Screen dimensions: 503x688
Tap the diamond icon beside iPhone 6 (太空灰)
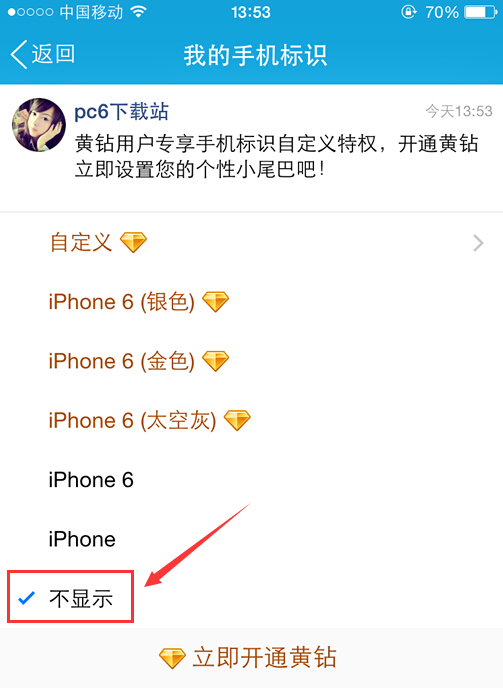237,420
